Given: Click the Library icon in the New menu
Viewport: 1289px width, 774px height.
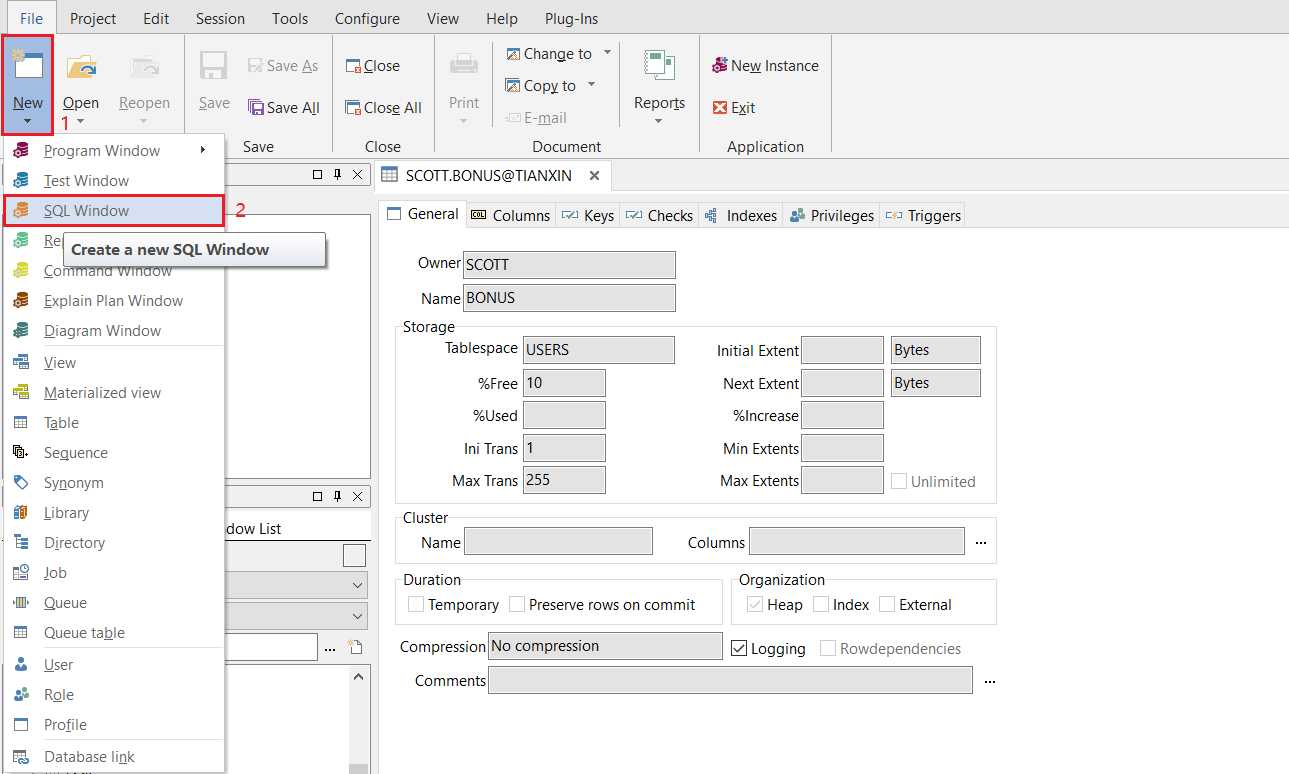Looking at the screenshot, I should click(21, 513).
